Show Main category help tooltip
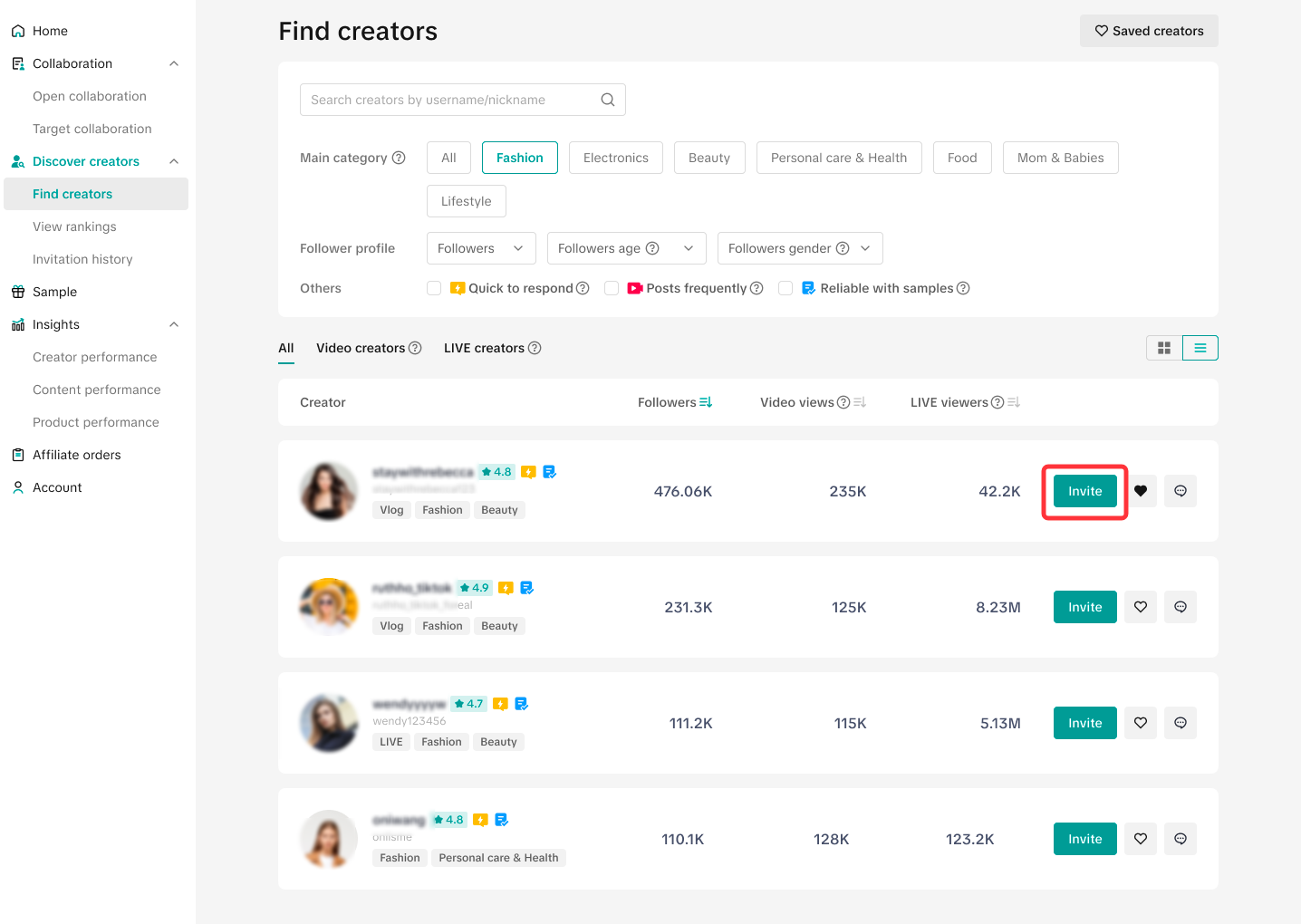This screenshot has height=924, width=1301. [399, 158]
